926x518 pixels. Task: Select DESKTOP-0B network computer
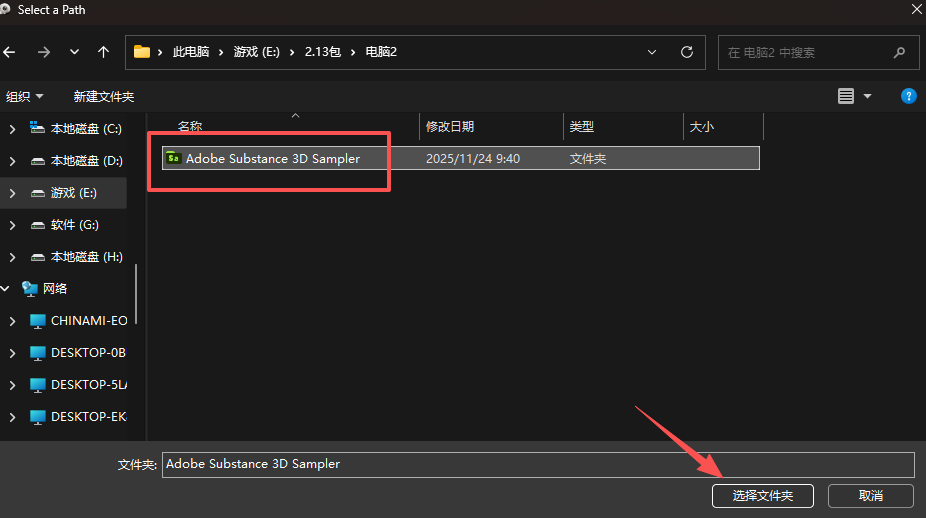(78, 353)
